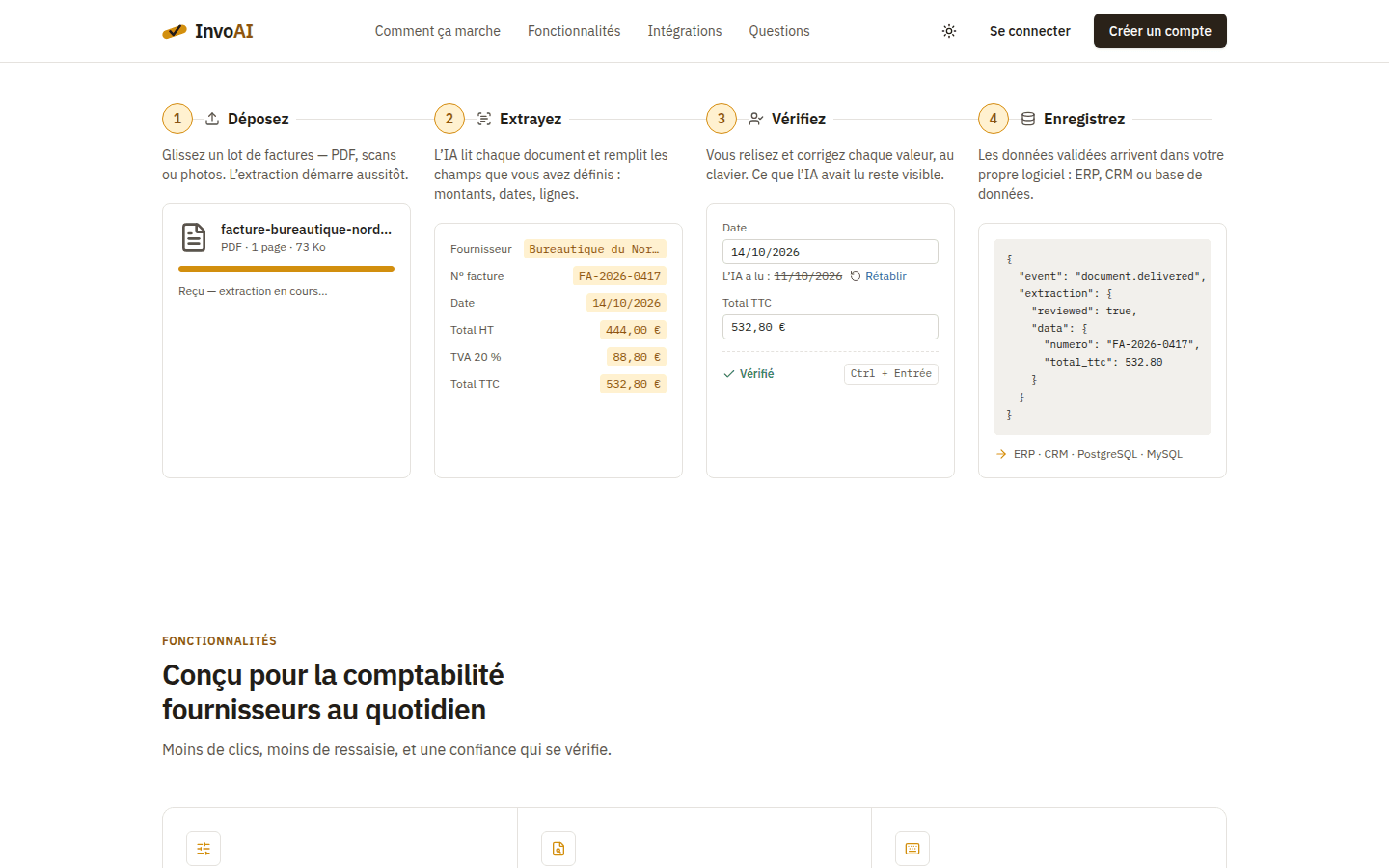
Task: Click the undo arrow icon next to Rétablir
Action: pos(856,276)
